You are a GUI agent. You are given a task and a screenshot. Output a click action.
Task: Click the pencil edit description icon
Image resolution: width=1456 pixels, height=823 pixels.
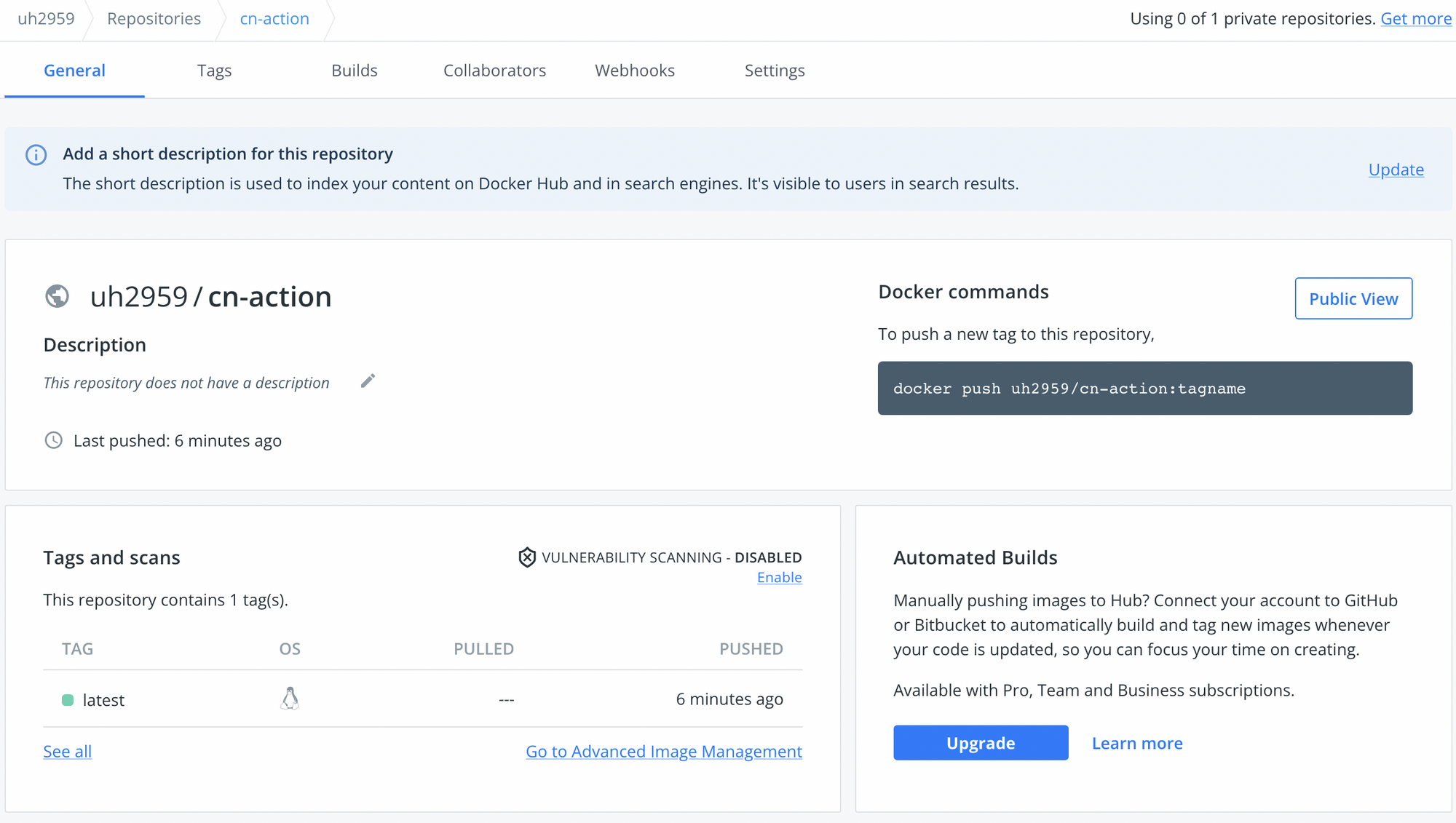(x=368, y=381)
